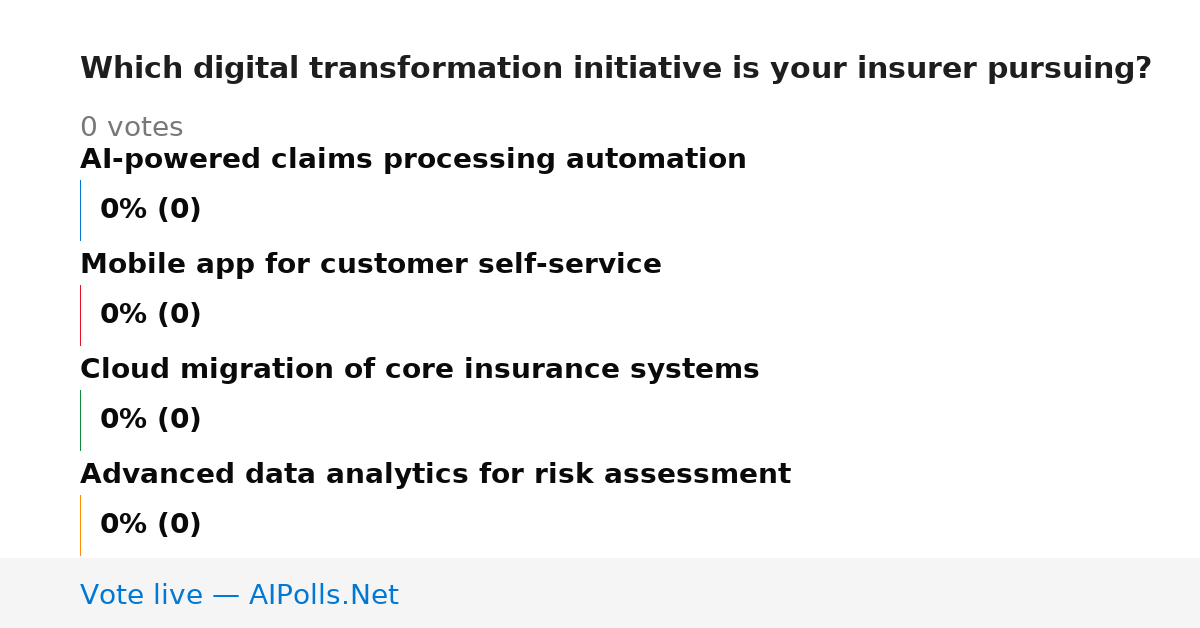Screen dimensions: 1200x628
Task: Select Mobile app for customer self-service option
Action: [x=371, y=265]
